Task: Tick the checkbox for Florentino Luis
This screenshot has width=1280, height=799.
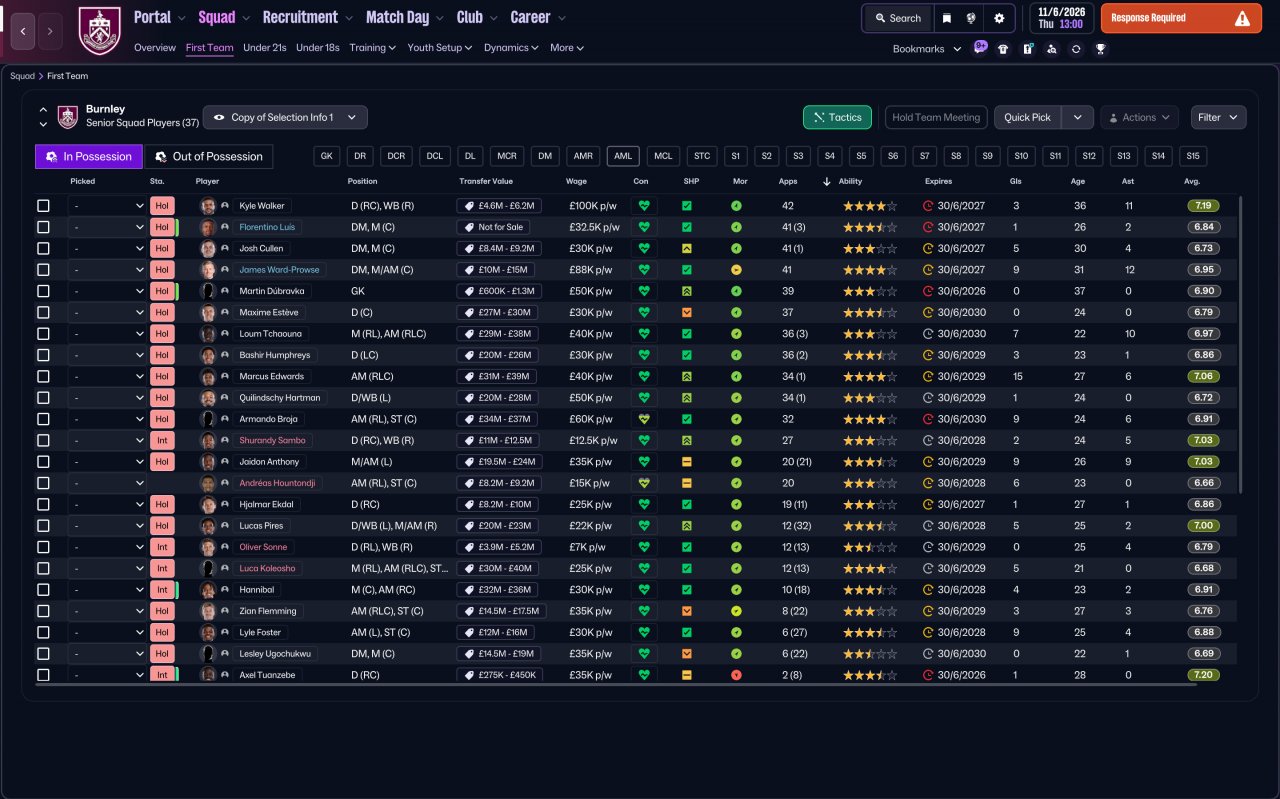Action: pyautogui.click(x=43, y=227)
